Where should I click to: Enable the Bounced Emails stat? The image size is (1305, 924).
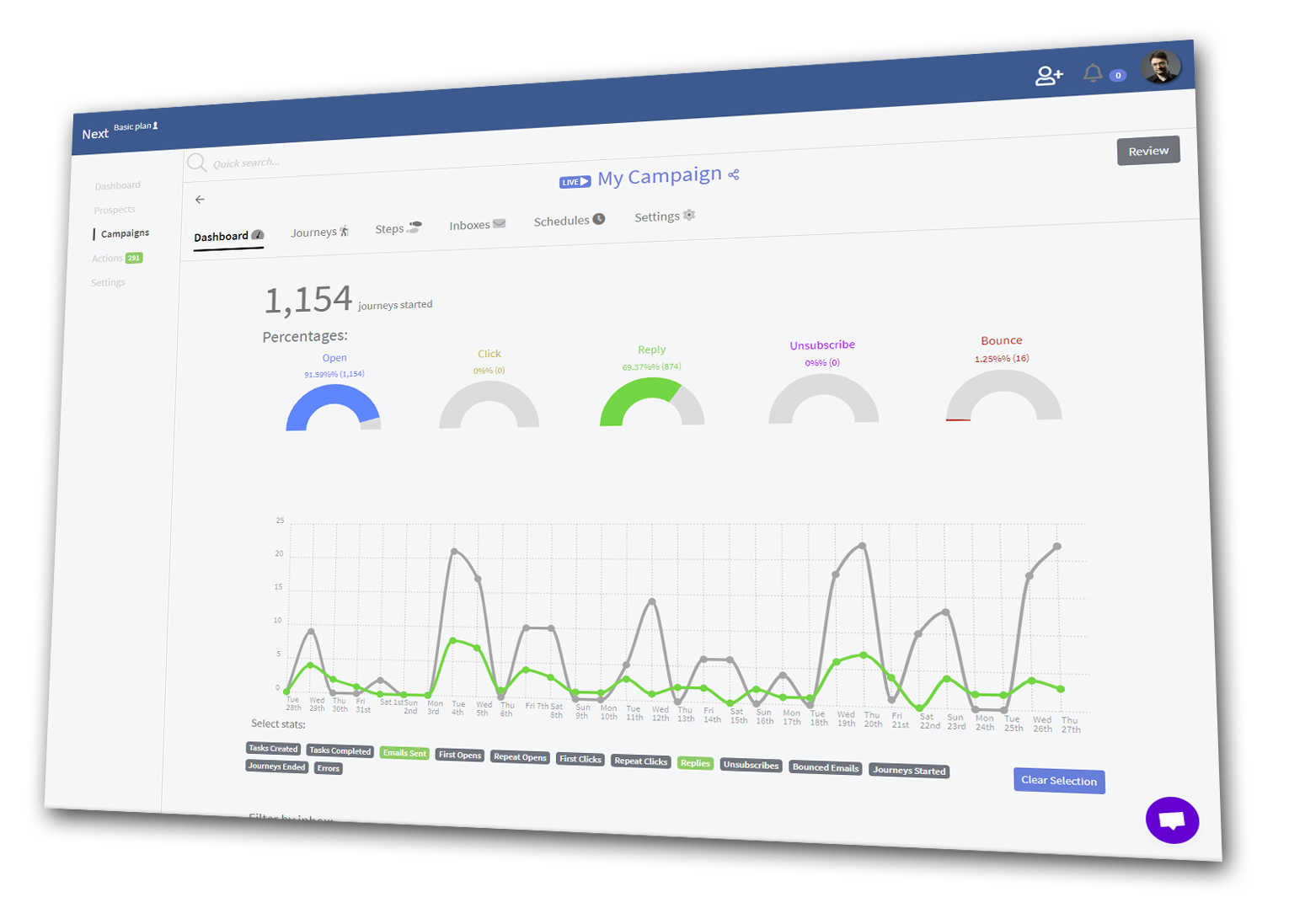pyautogui.click(x=826, y=768)
